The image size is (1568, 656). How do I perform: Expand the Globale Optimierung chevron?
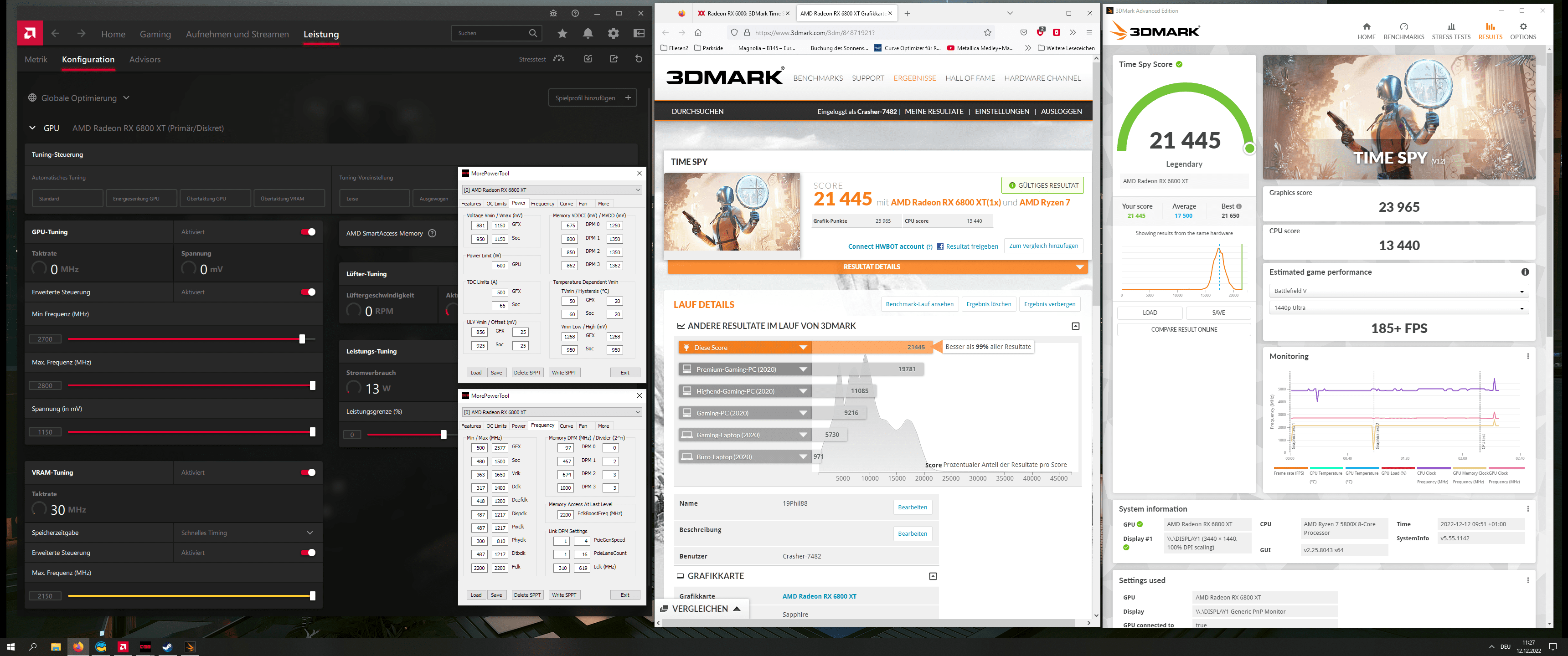[126, 98]
